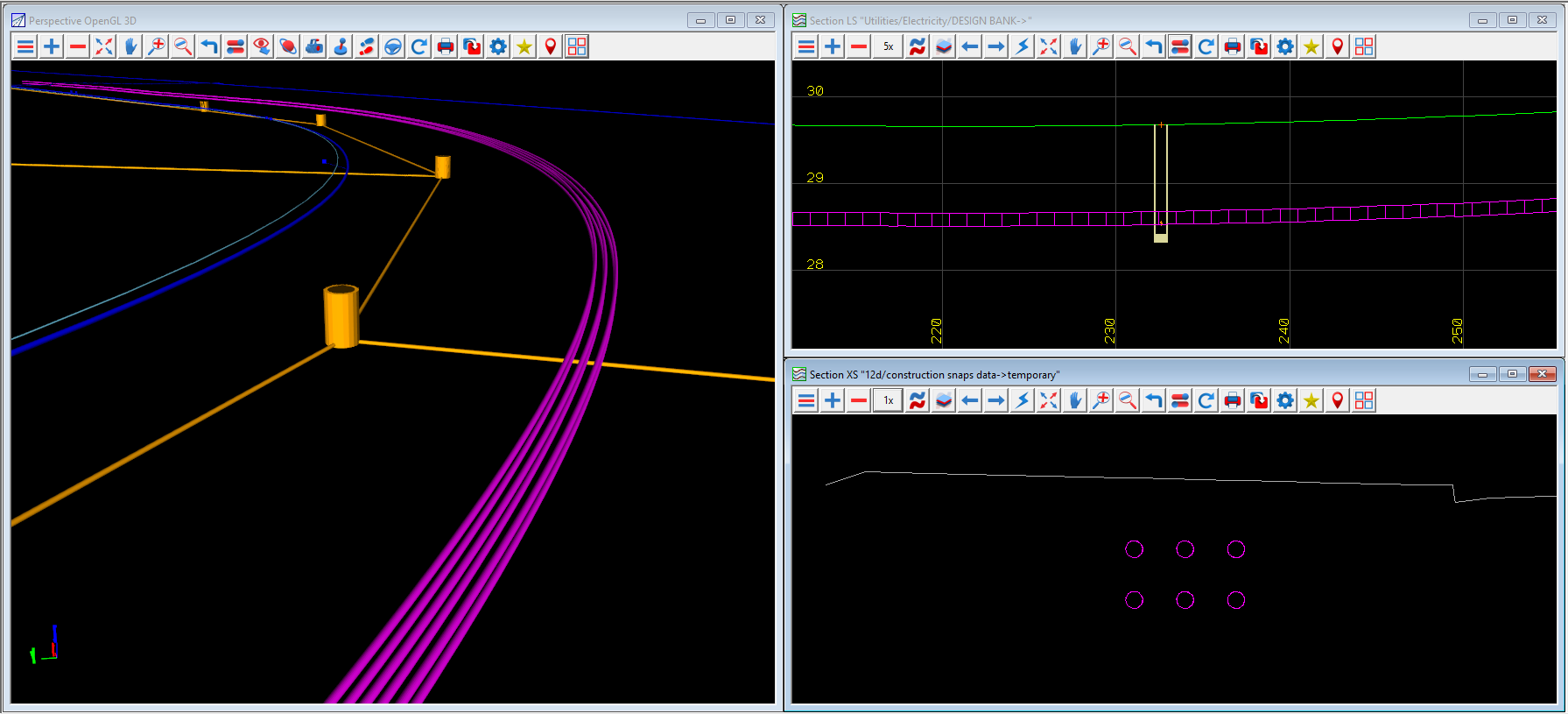Open the Section LS menu icon
Image resolution: width=1568 pixels, height=714 pixels.
[806, 46]
